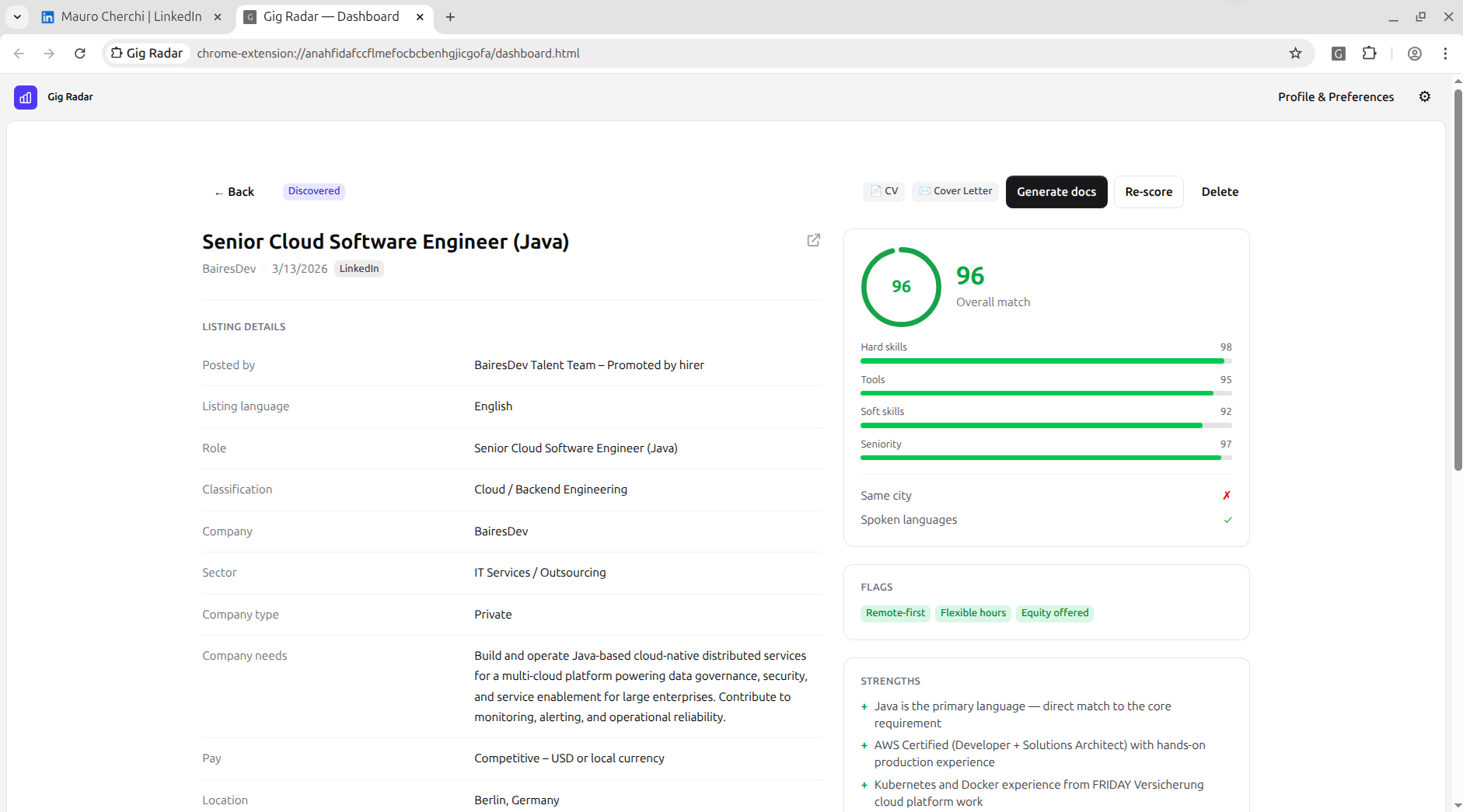Close the Gig Radar Dashboard tab
This screenshot has height=812, width=1463.
pos(420,16)
